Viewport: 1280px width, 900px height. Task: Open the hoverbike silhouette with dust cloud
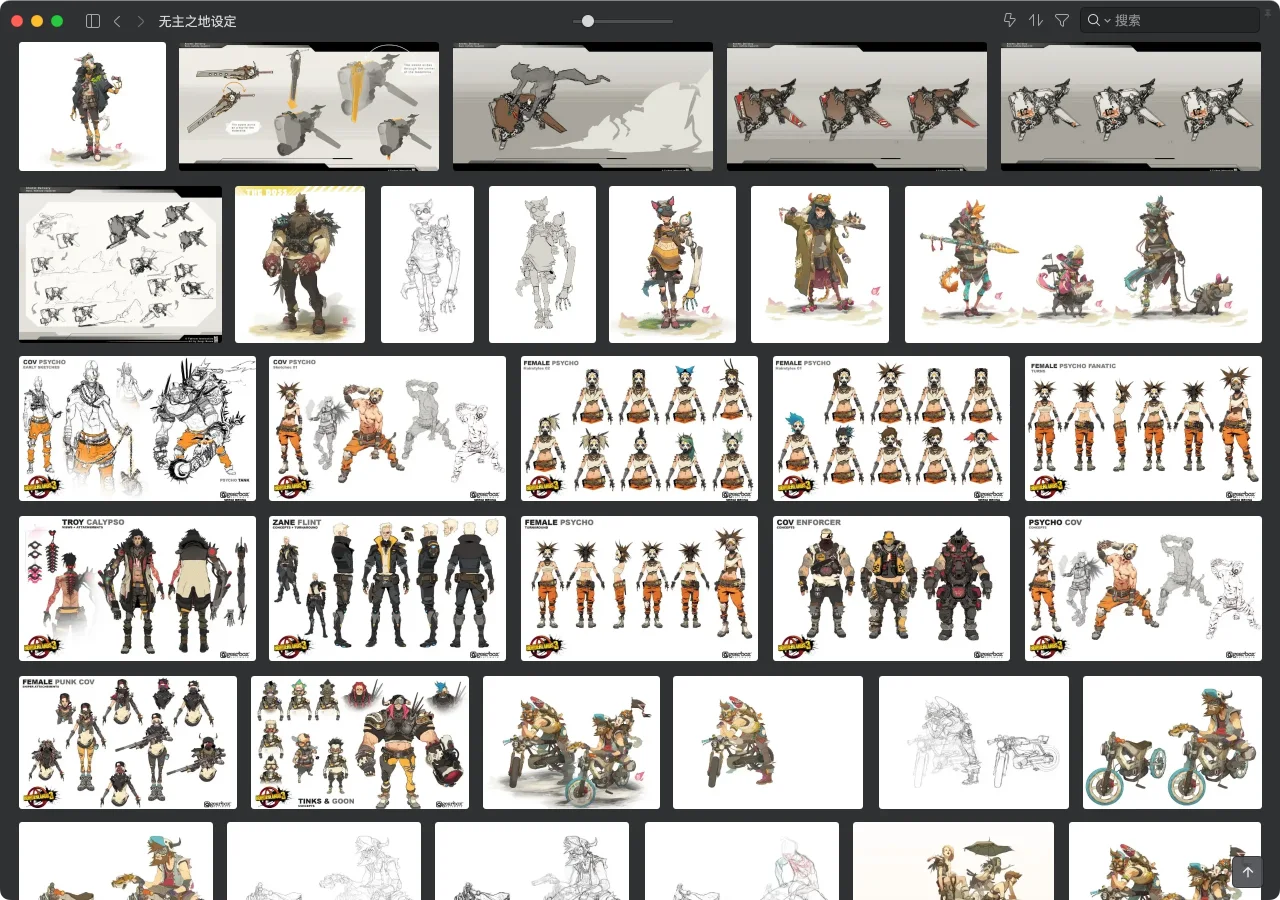583,106
